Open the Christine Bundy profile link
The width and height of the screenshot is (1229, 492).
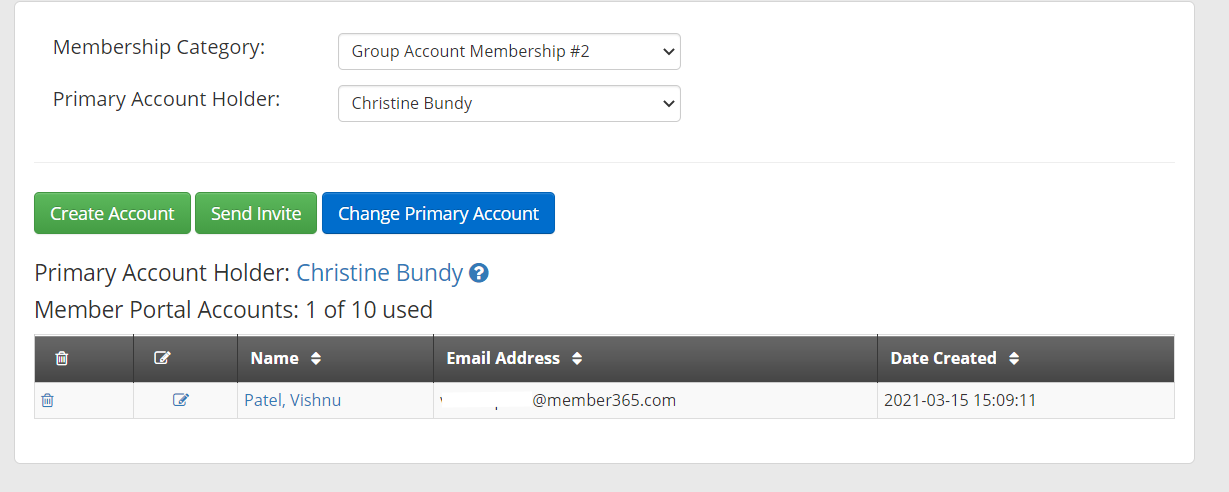(x=380, y=273)
